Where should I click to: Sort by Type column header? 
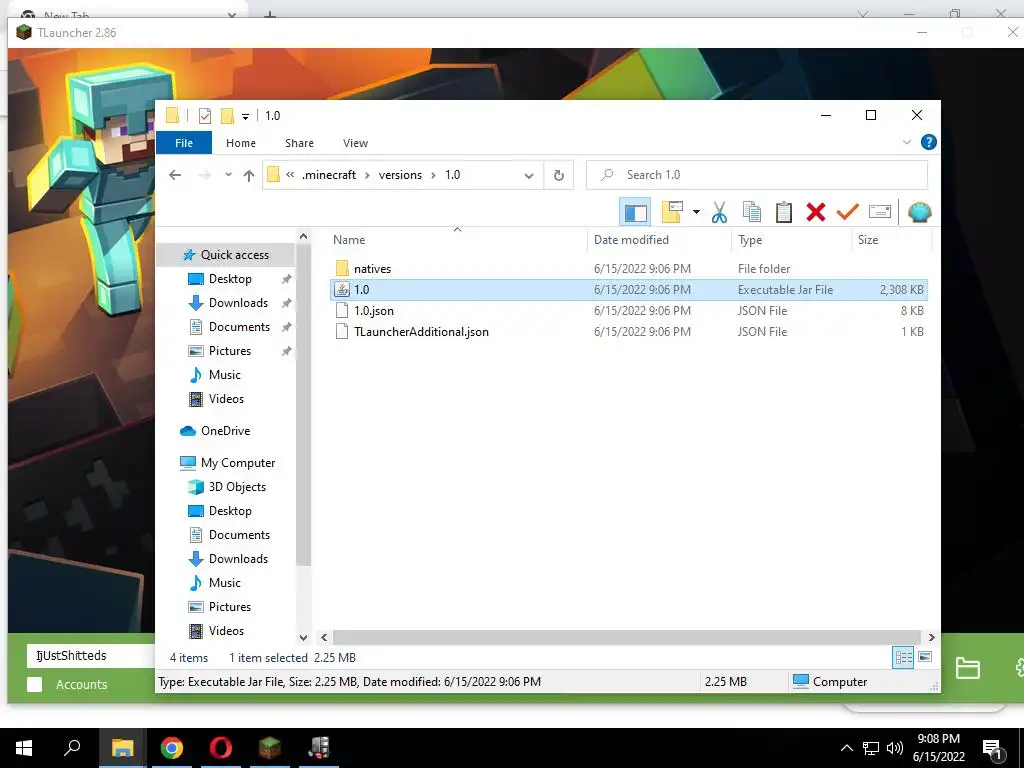pos(750,240)
